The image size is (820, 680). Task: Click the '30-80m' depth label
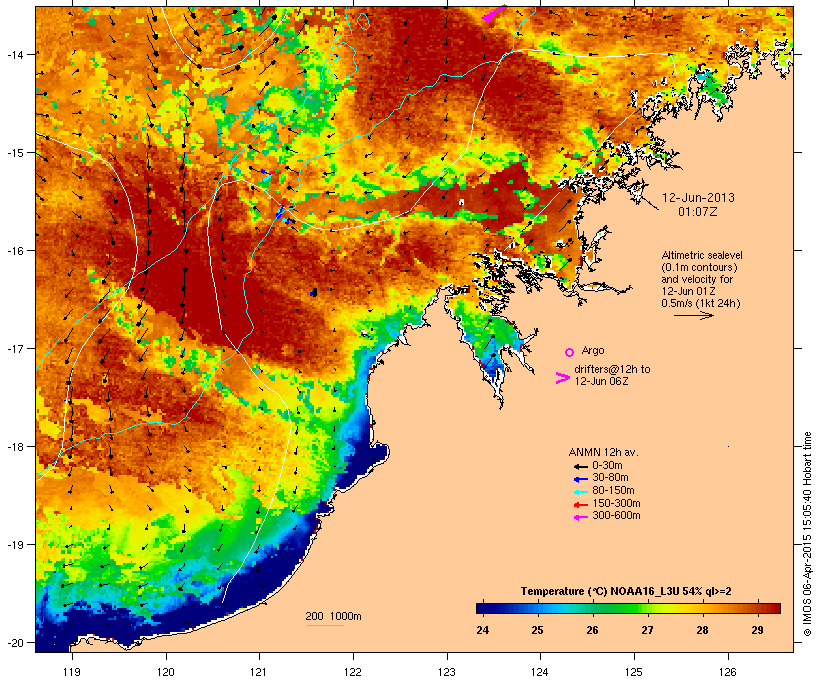click(610, 478)
